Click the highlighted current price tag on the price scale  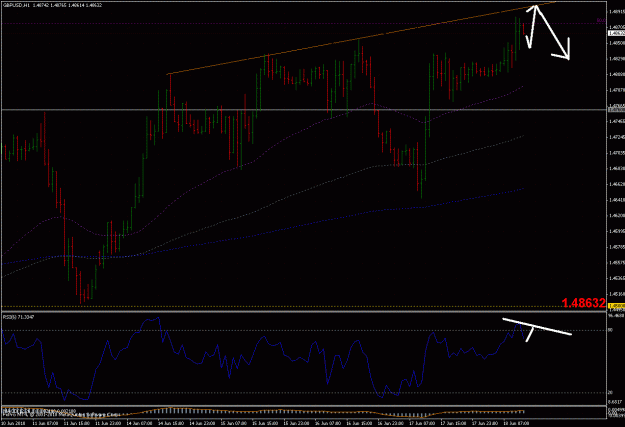pyautogui.click(x=617, y=33)
